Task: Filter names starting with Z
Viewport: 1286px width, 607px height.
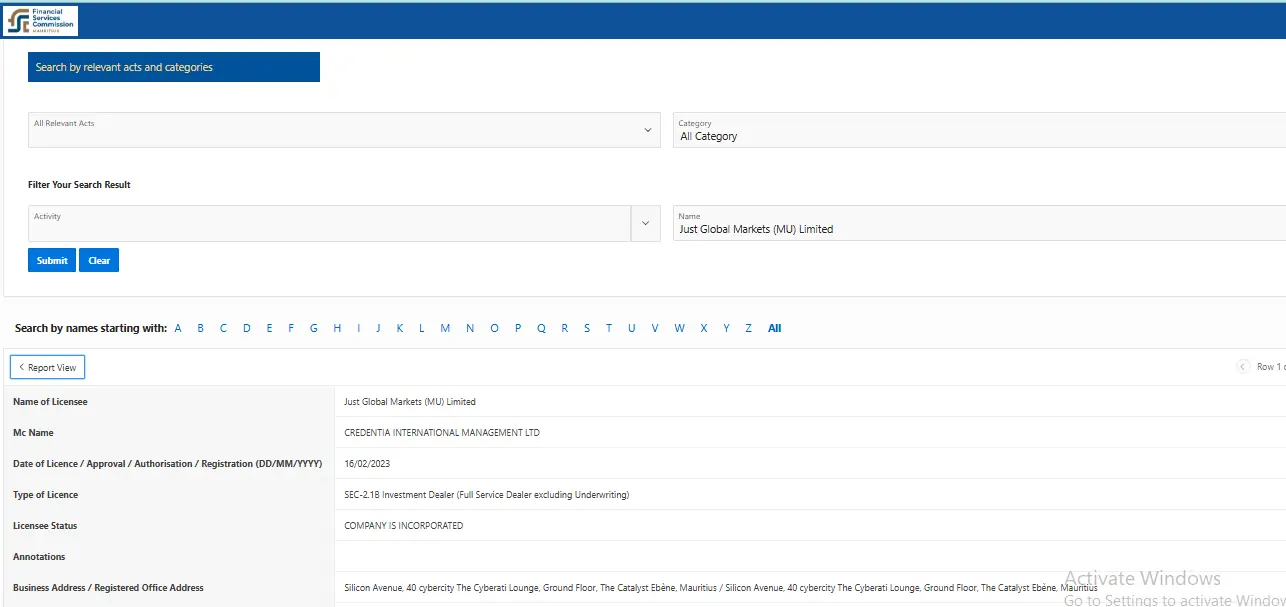Action: pos(748,328)
